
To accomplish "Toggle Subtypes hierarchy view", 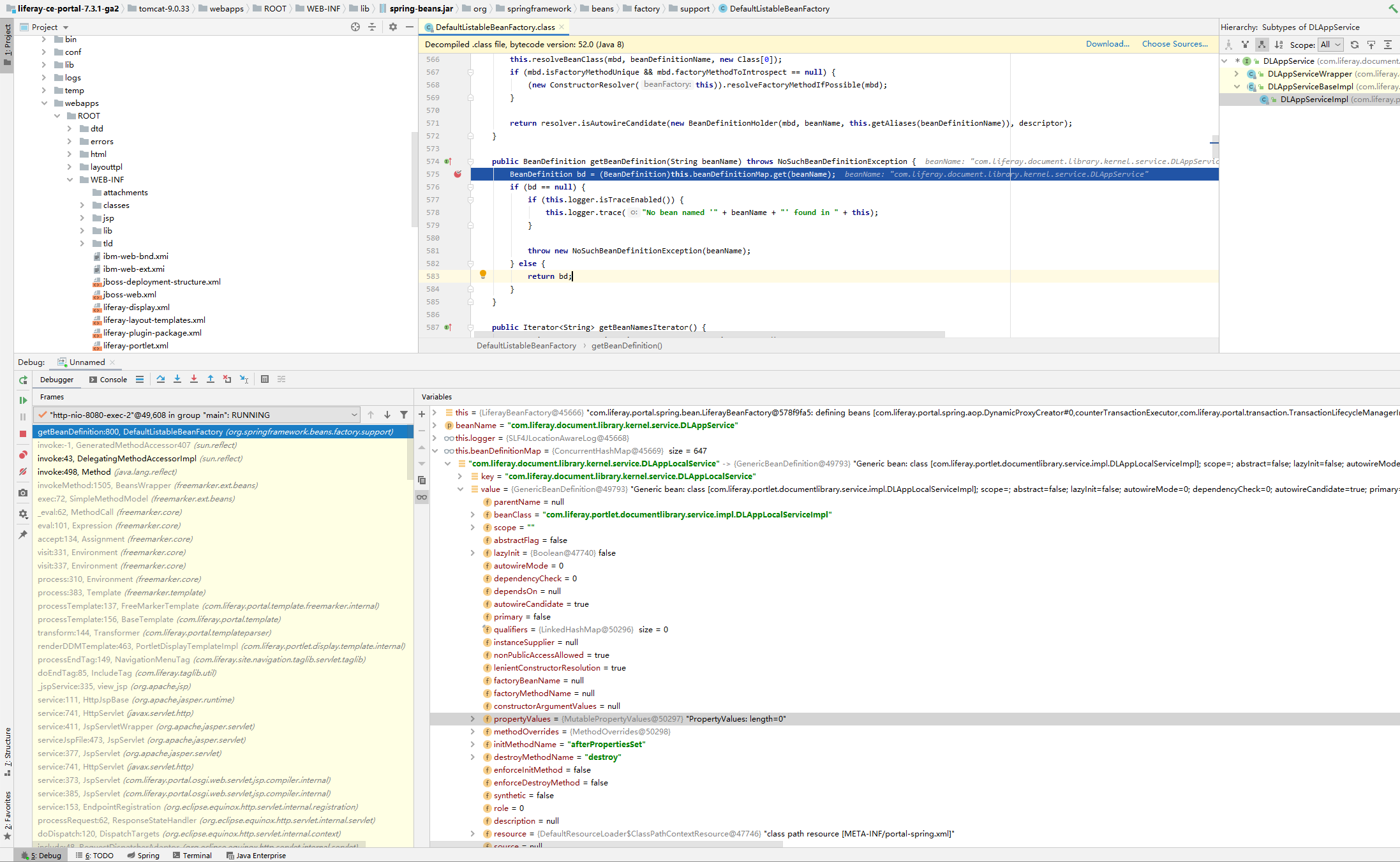I will [1262, 45].
